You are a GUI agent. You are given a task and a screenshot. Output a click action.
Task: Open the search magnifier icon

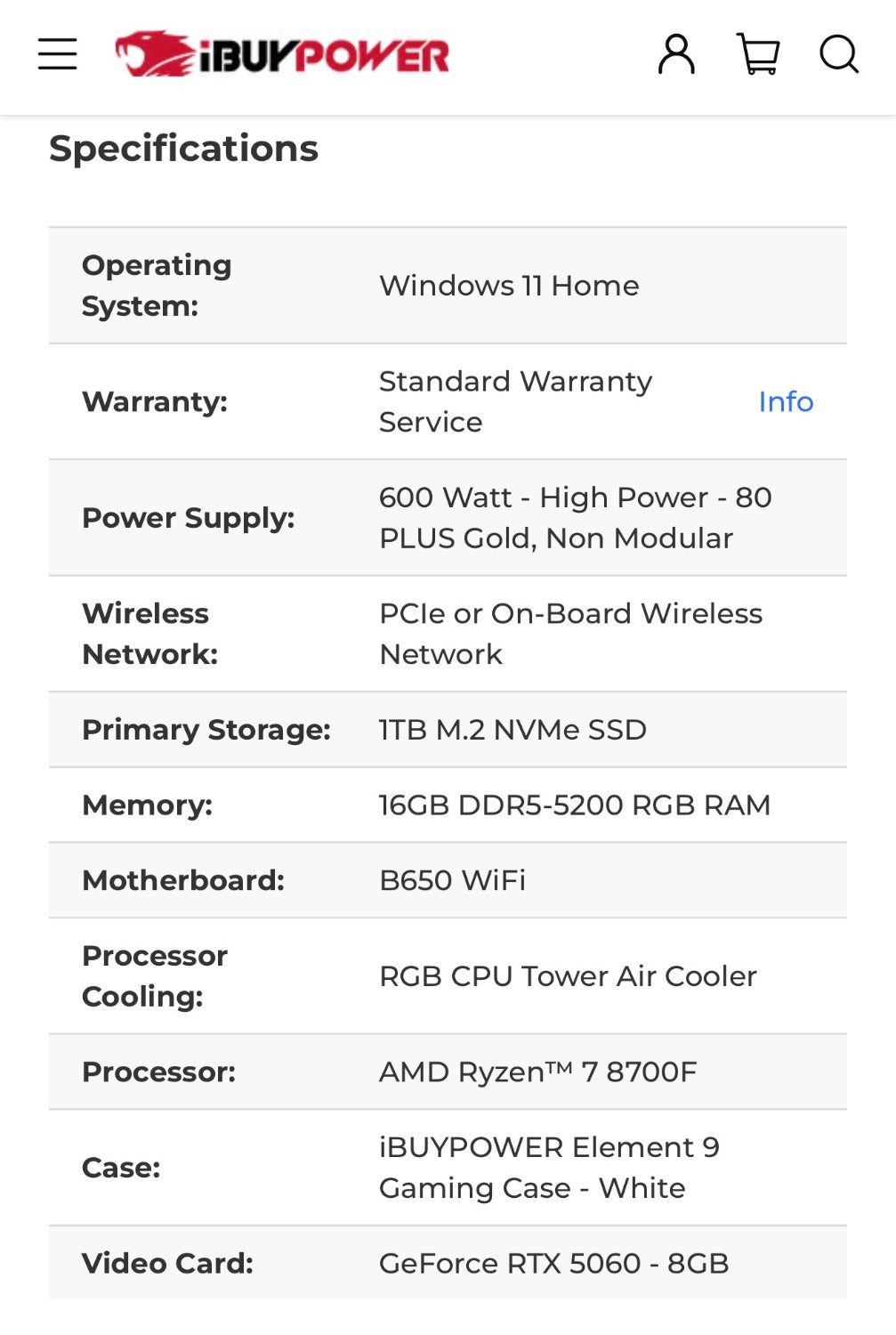(838, 54)
